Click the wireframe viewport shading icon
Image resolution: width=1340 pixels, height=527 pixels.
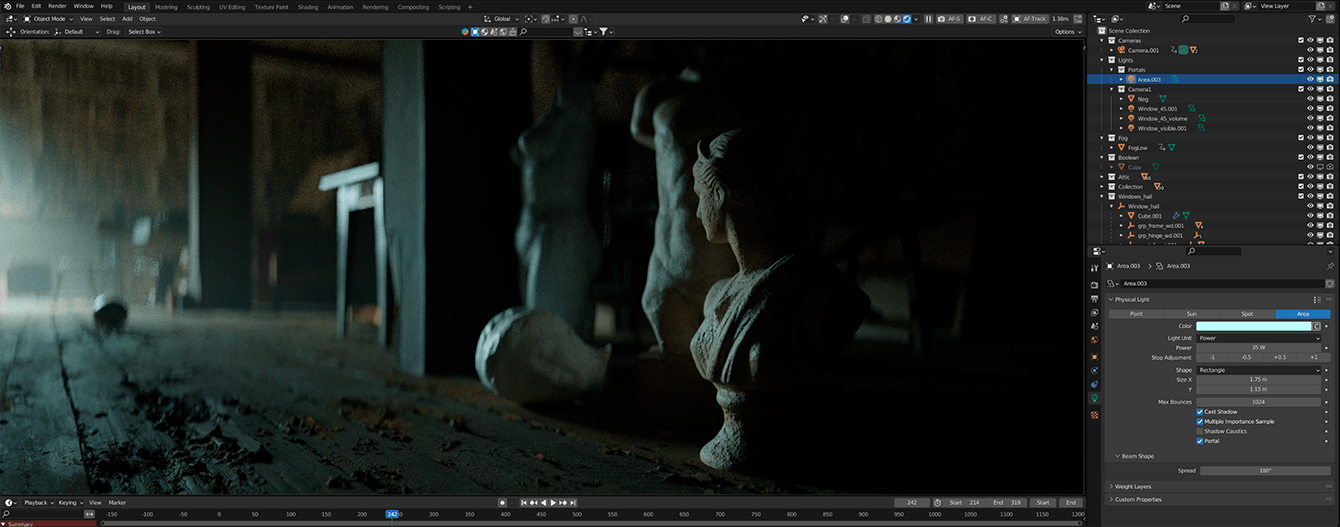pyautogui.click(x=877, y=19)
